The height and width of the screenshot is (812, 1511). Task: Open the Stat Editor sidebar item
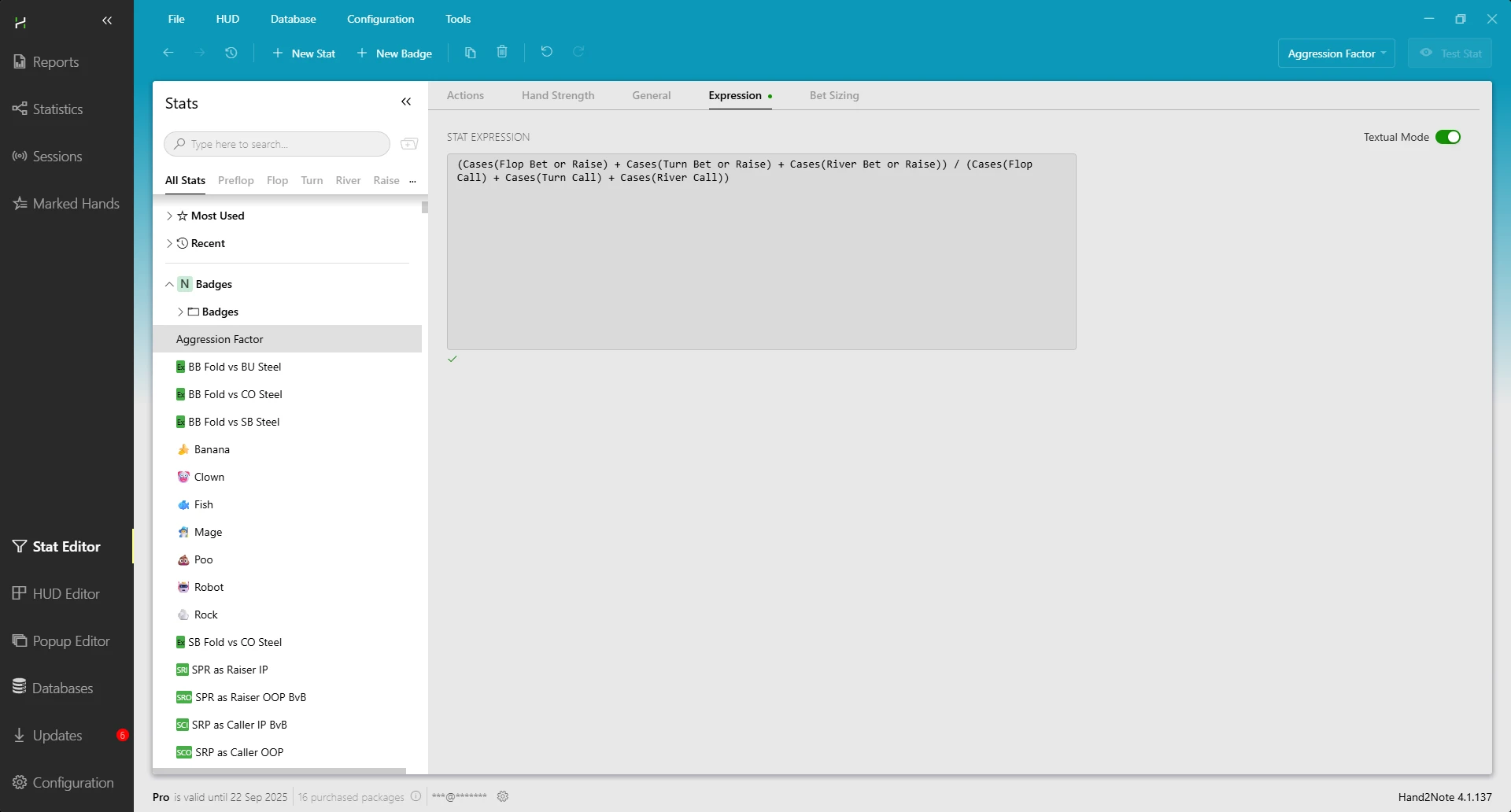[x=66, y=547]
